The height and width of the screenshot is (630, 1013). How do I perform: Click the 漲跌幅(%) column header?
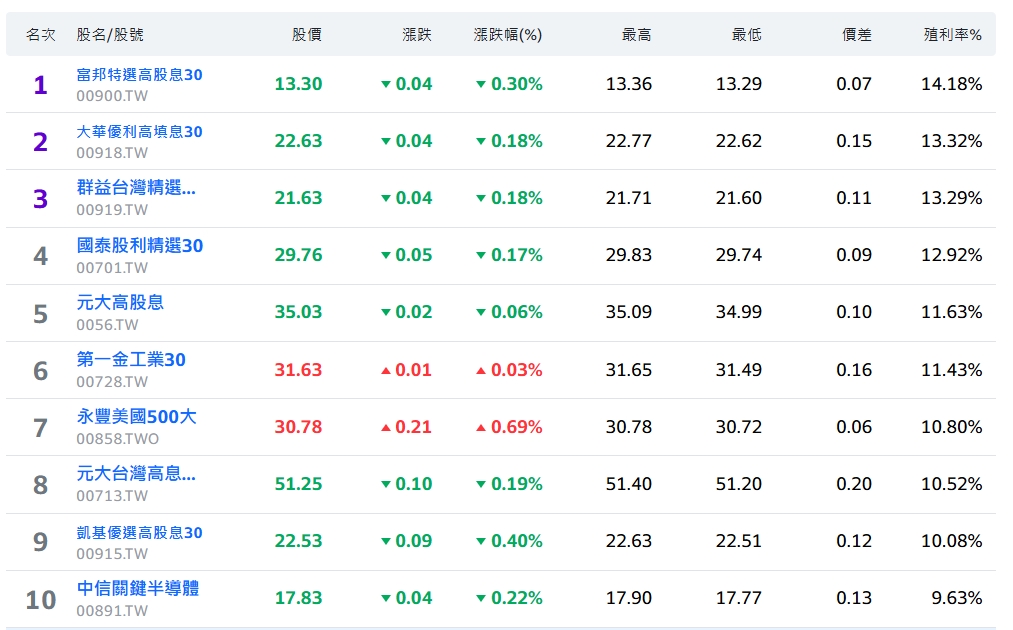coord(507,35)
